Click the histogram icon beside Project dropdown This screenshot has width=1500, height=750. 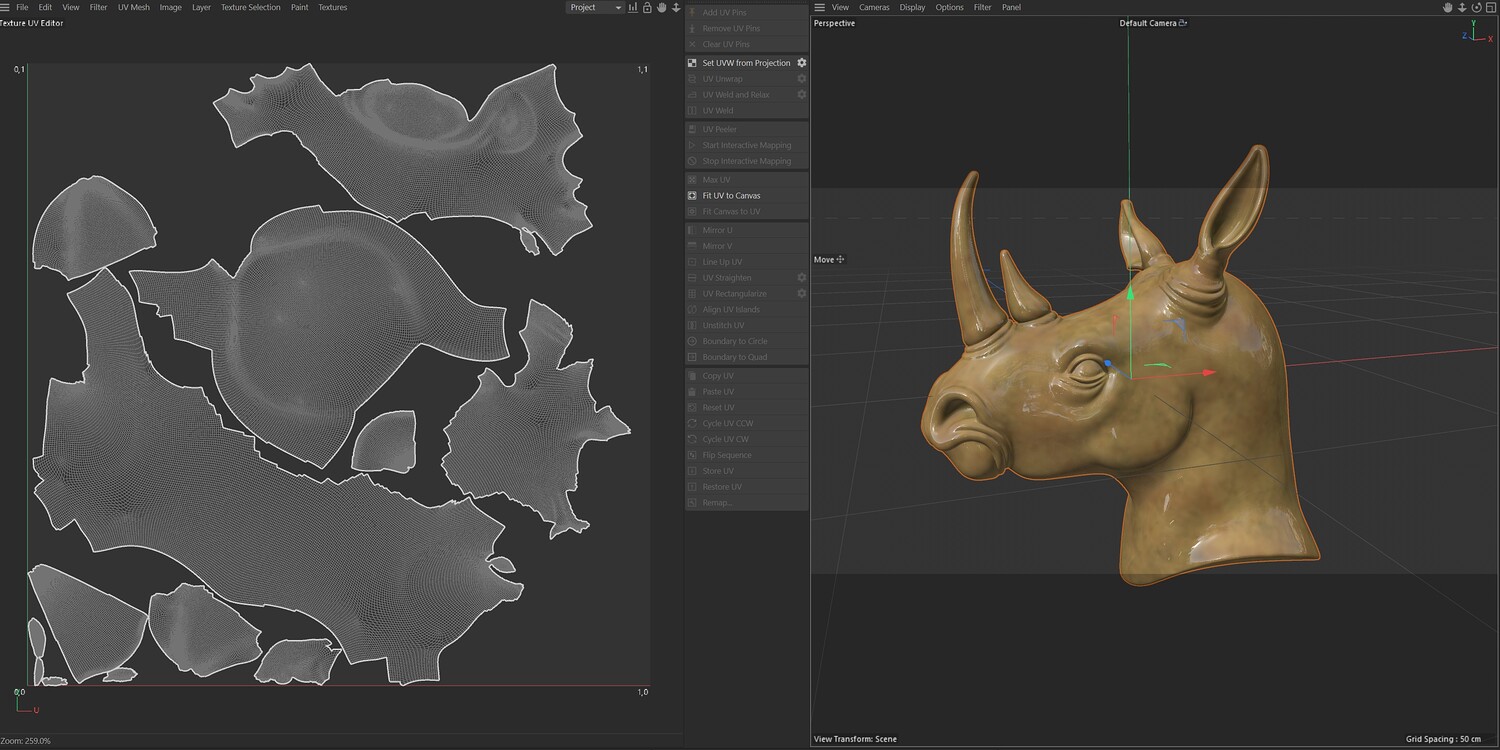click(633, 7)
